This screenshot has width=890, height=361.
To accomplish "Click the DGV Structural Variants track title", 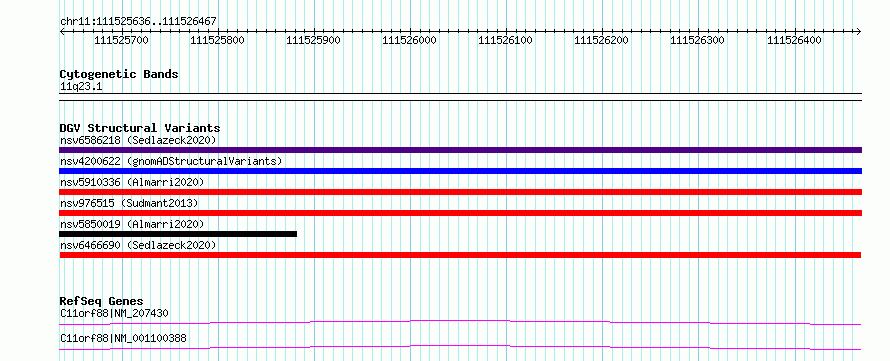I will point(140,128).
